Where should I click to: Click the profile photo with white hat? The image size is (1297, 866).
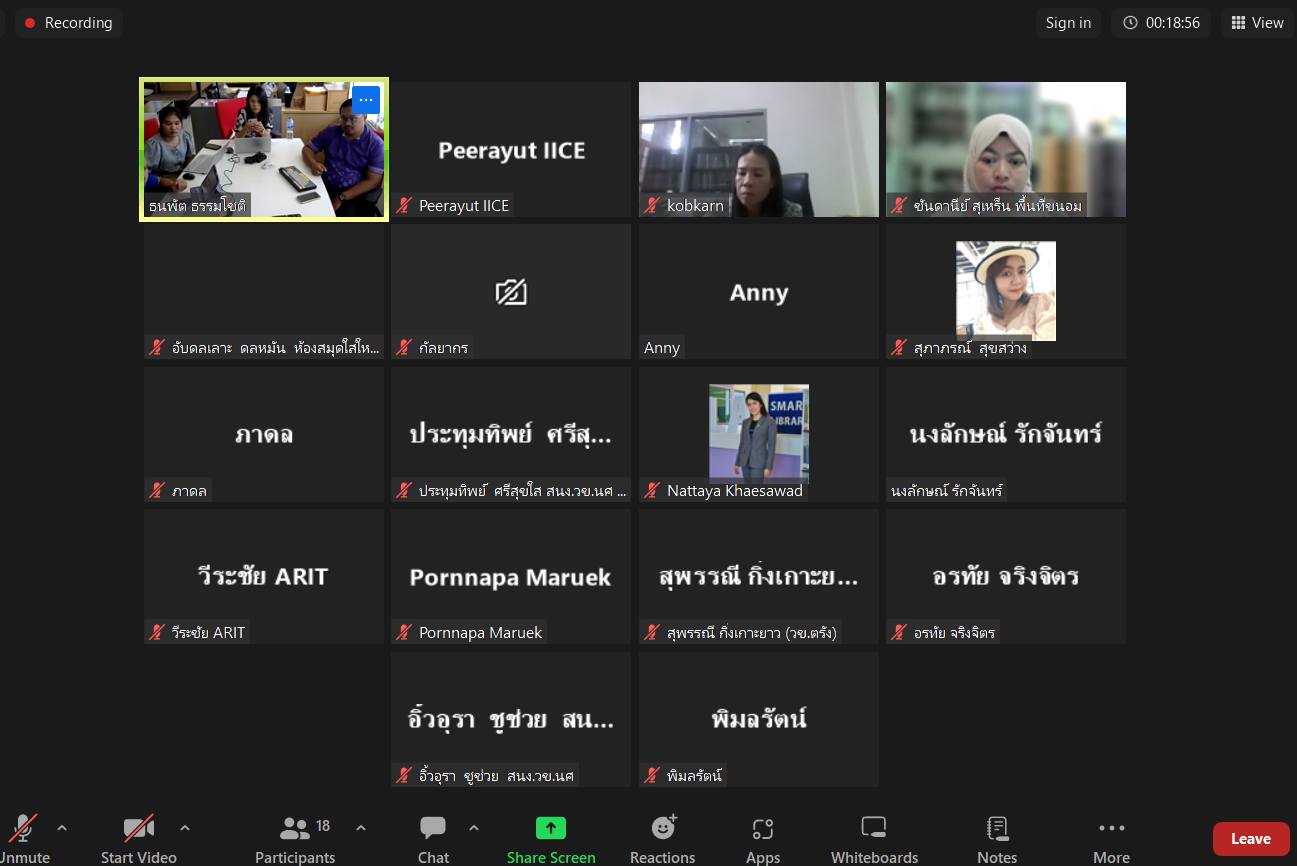[1006, 291]
